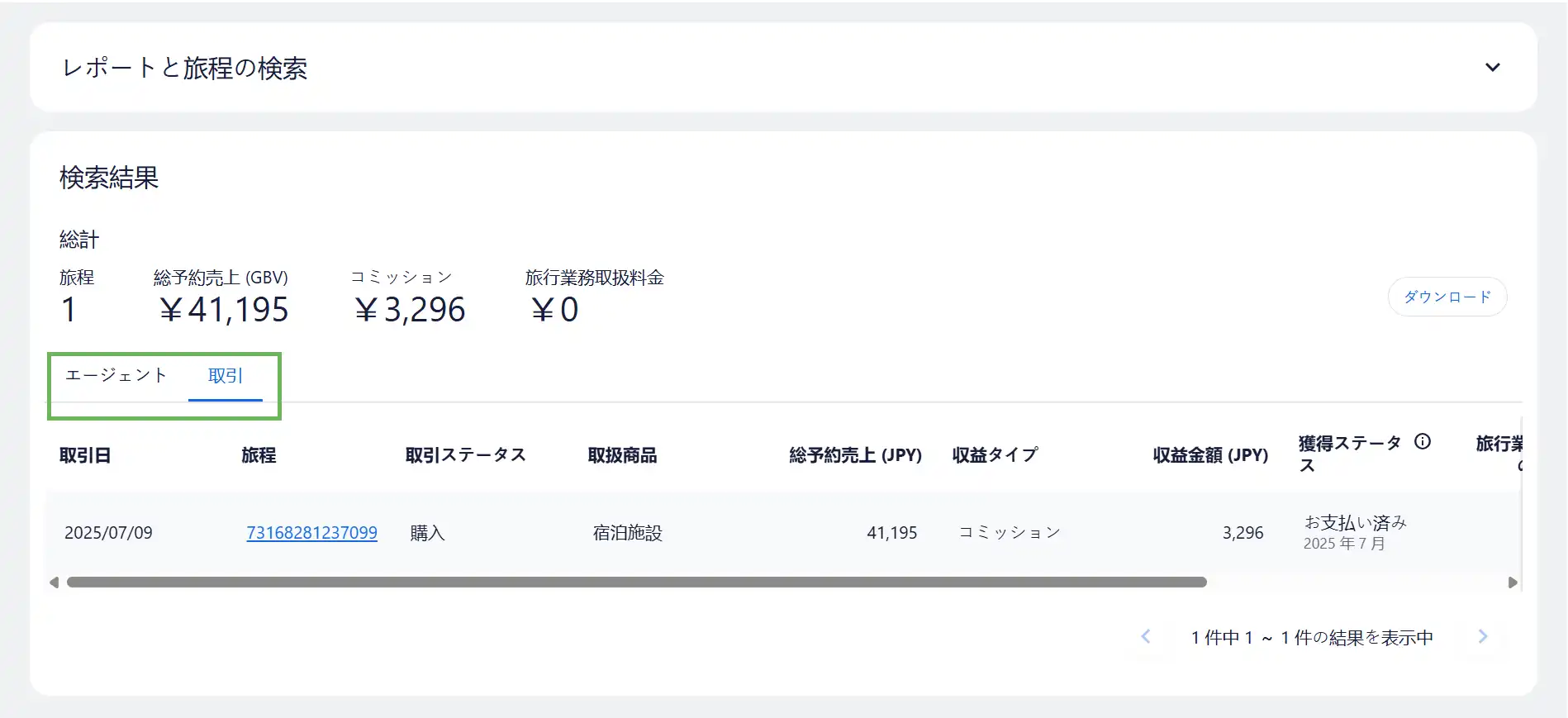
Task: Click the 2025/07/09 transaction date cell
Action: [108, 533]
